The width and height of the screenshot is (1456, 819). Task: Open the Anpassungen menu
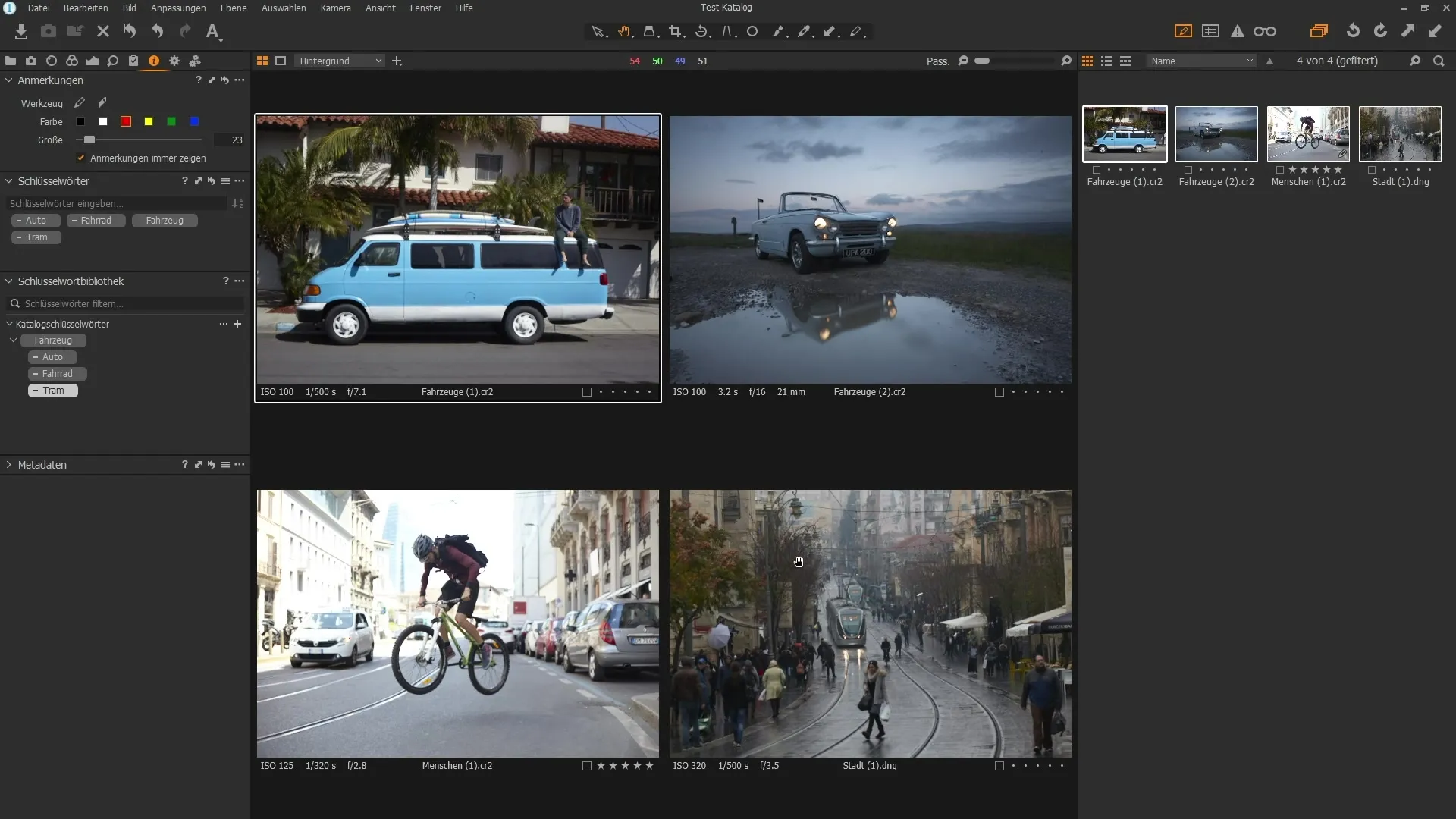tap(178, 8)
